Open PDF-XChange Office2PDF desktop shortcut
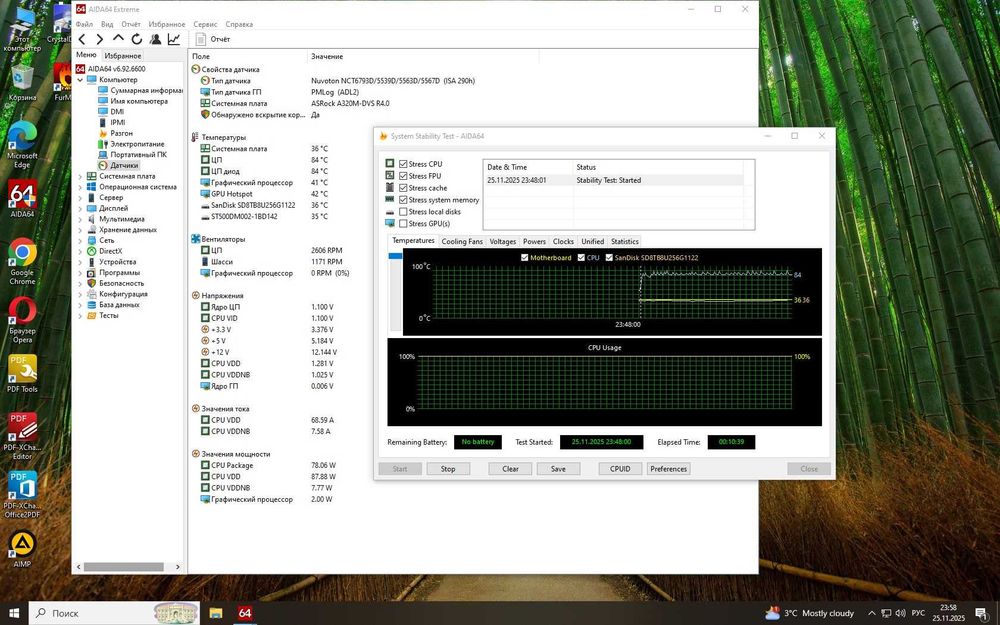 coord(22,495)
